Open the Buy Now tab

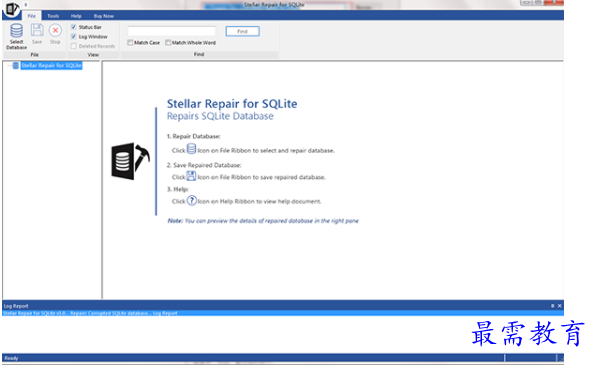point(104,16)
